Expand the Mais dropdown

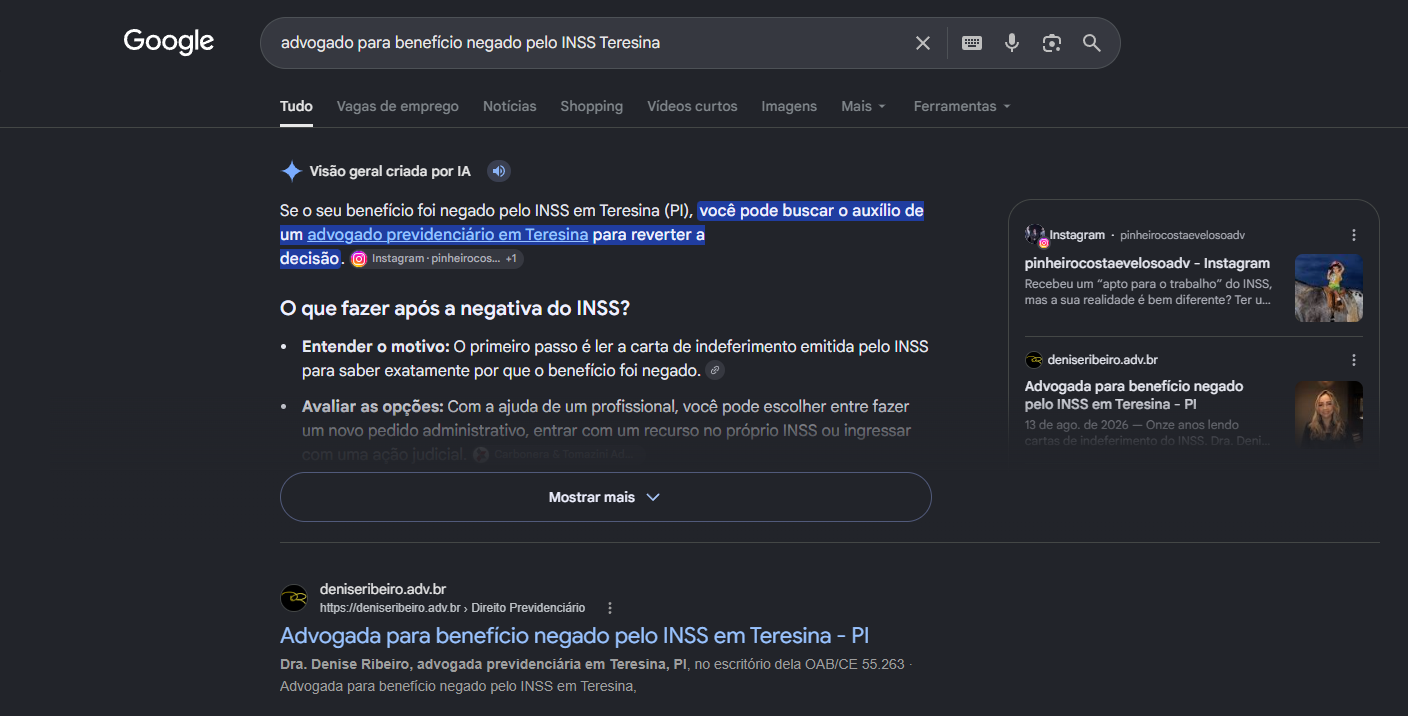[x=864, y=106]
